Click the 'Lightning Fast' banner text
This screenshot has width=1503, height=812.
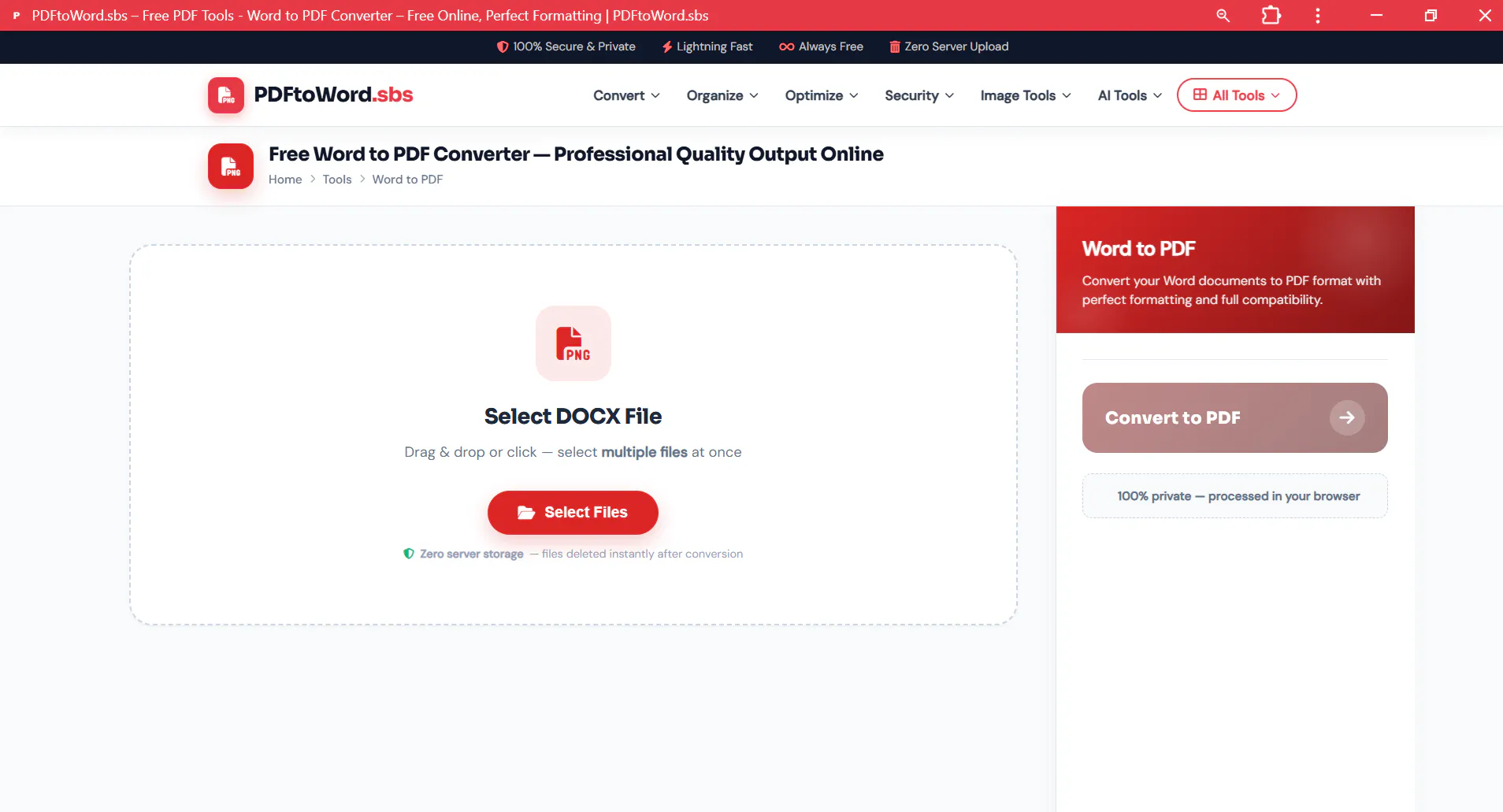coord(714,47)
